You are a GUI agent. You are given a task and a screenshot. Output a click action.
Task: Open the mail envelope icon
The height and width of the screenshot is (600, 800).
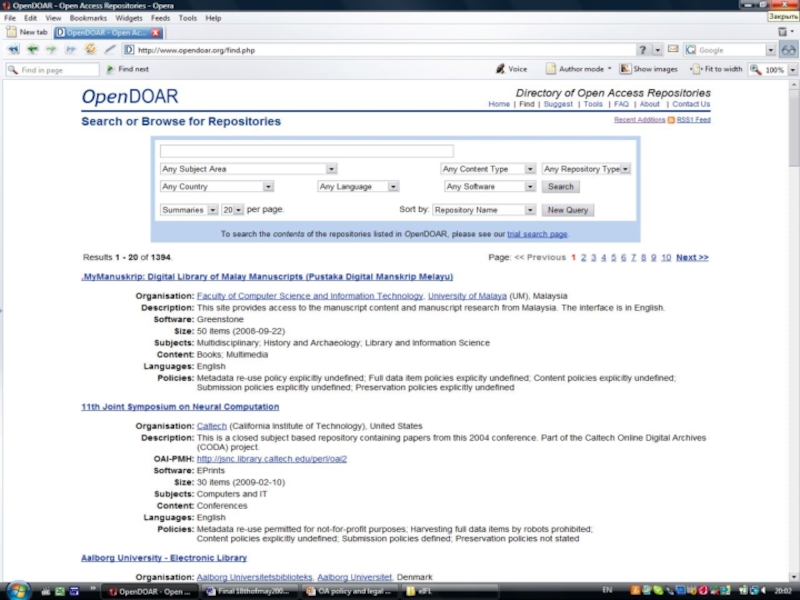point(673,49)
